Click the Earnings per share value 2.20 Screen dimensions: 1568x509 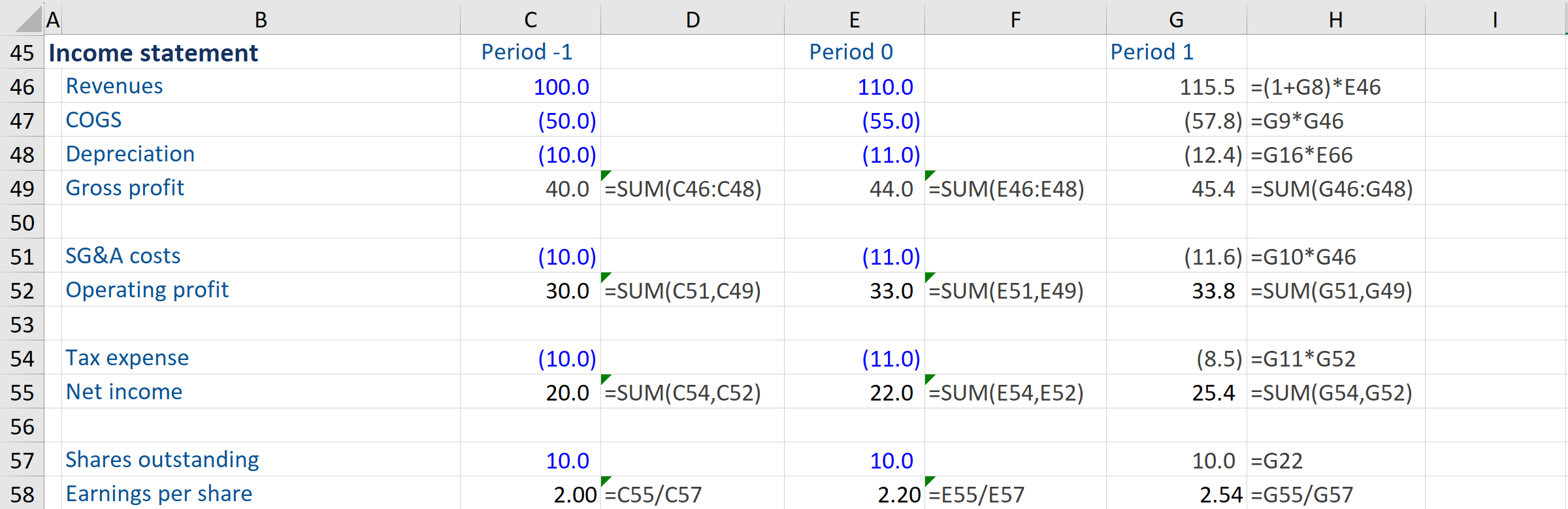pos(898,495)
